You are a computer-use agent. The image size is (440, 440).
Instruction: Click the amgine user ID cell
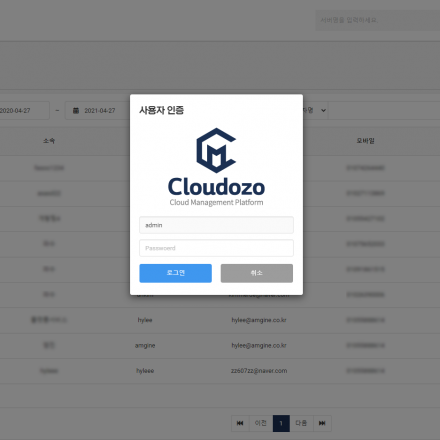pyautogui.click(x=145, y=346)
